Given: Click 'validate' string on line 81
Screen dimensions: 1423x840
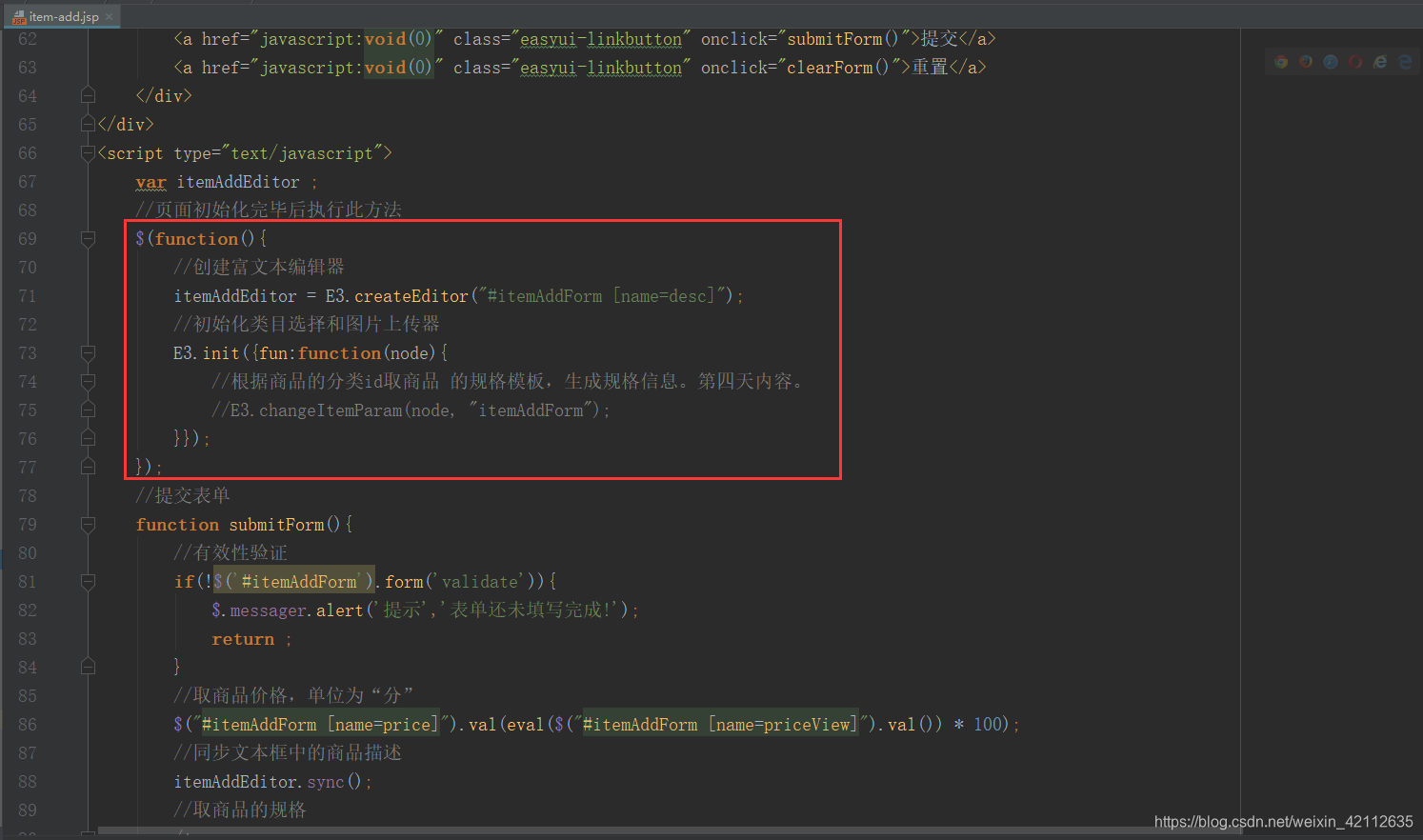Looking at the screenshot, I should click(x=481, y=582).
